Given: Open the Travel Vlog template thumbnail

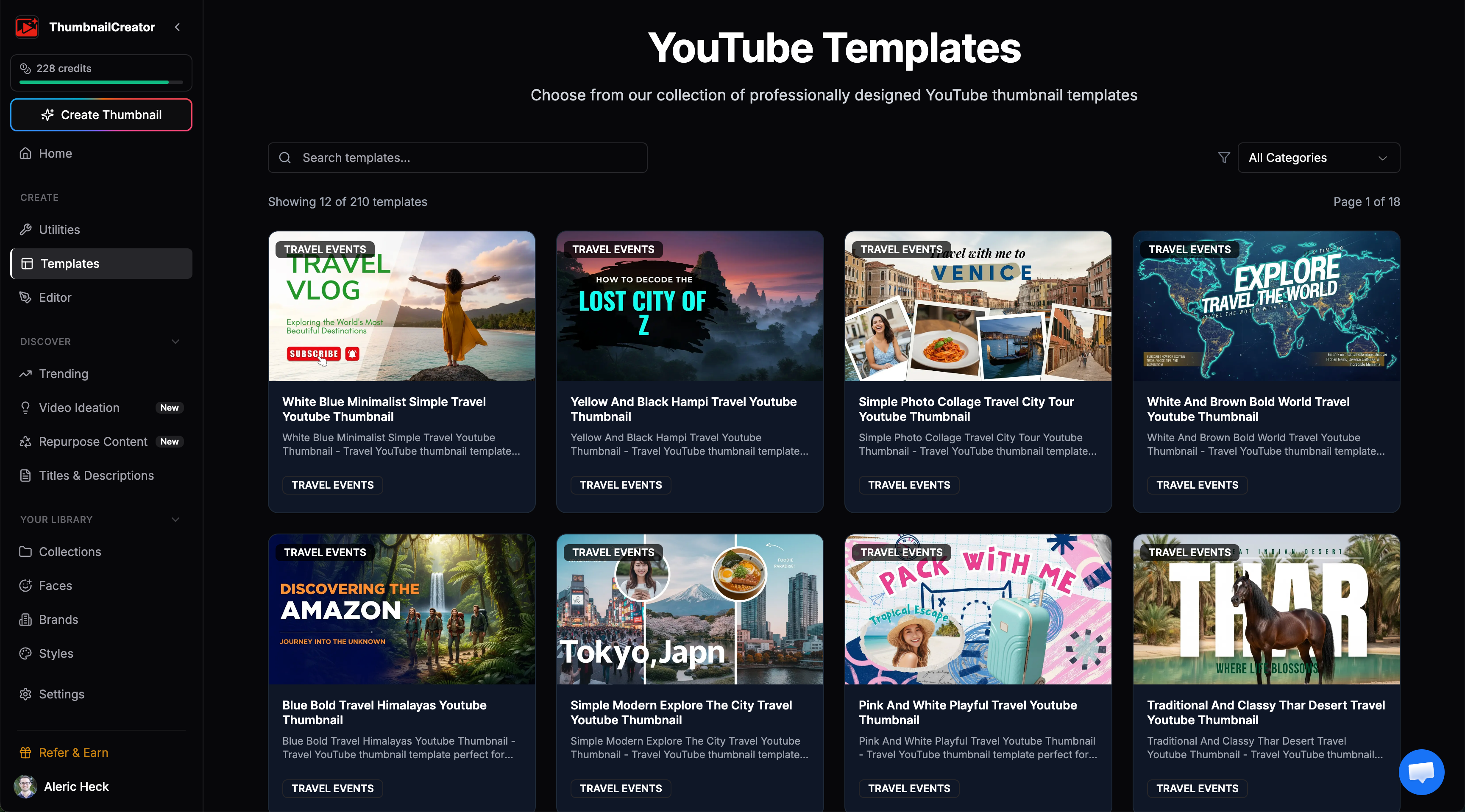Looking at the screenshot, I should coord(401,306).
